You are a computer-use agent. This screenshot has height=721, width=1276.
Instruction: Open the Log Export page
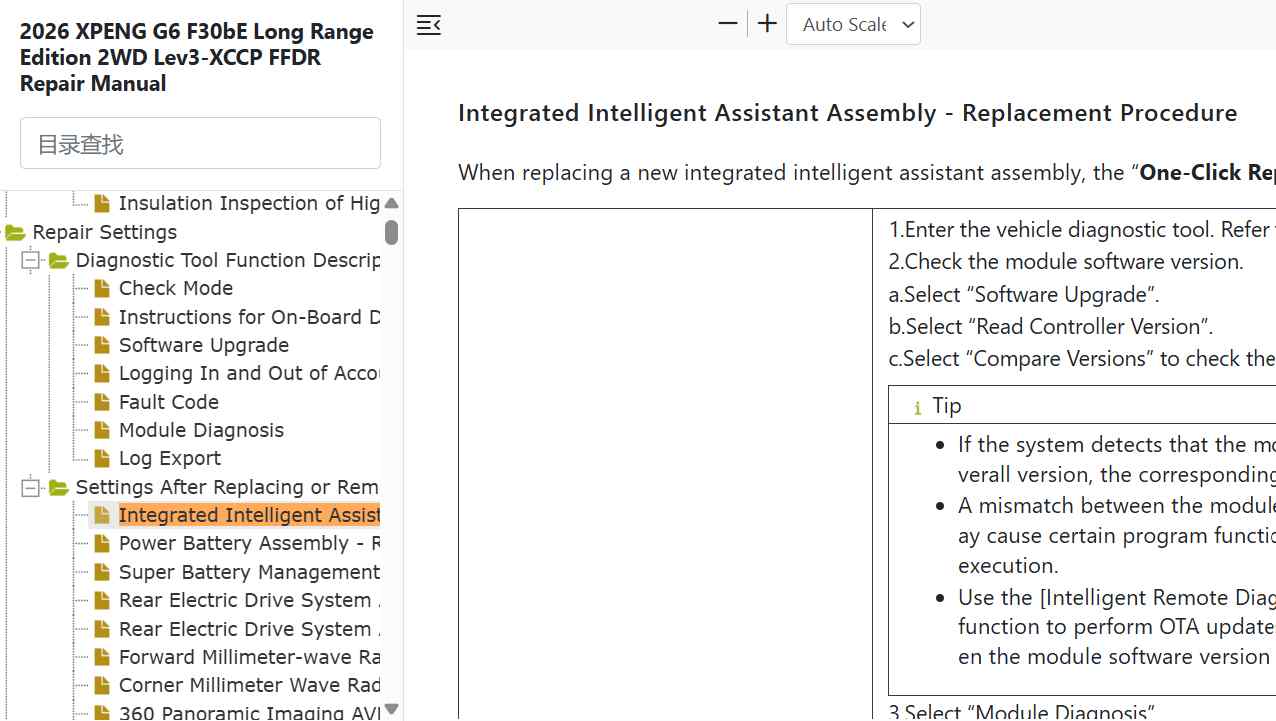coord(170,458)
